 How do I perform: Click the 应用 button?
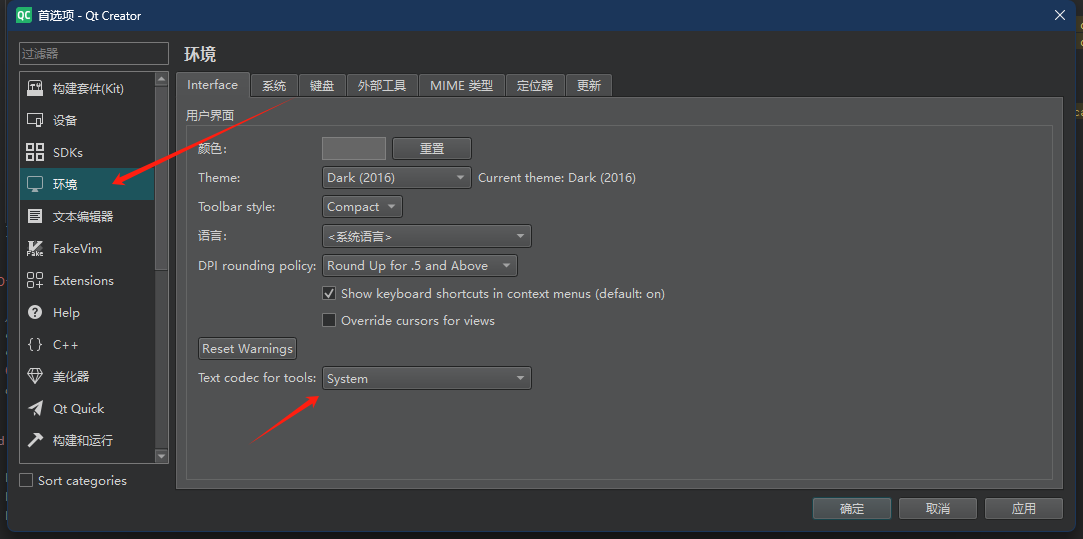(x=1024, y=509)
